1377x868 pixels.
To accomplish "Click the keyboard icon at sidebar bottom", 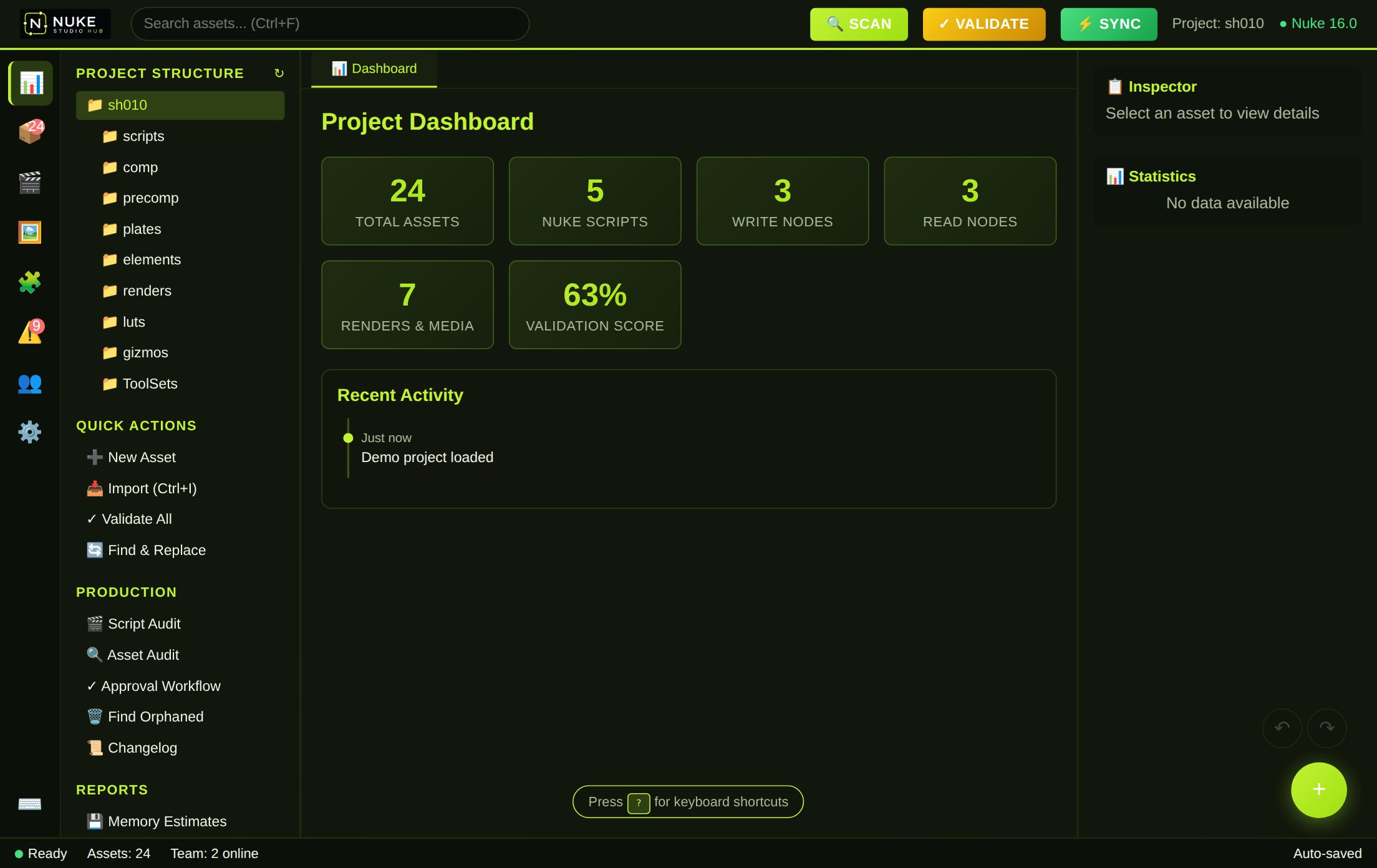I will pos(30,803).
